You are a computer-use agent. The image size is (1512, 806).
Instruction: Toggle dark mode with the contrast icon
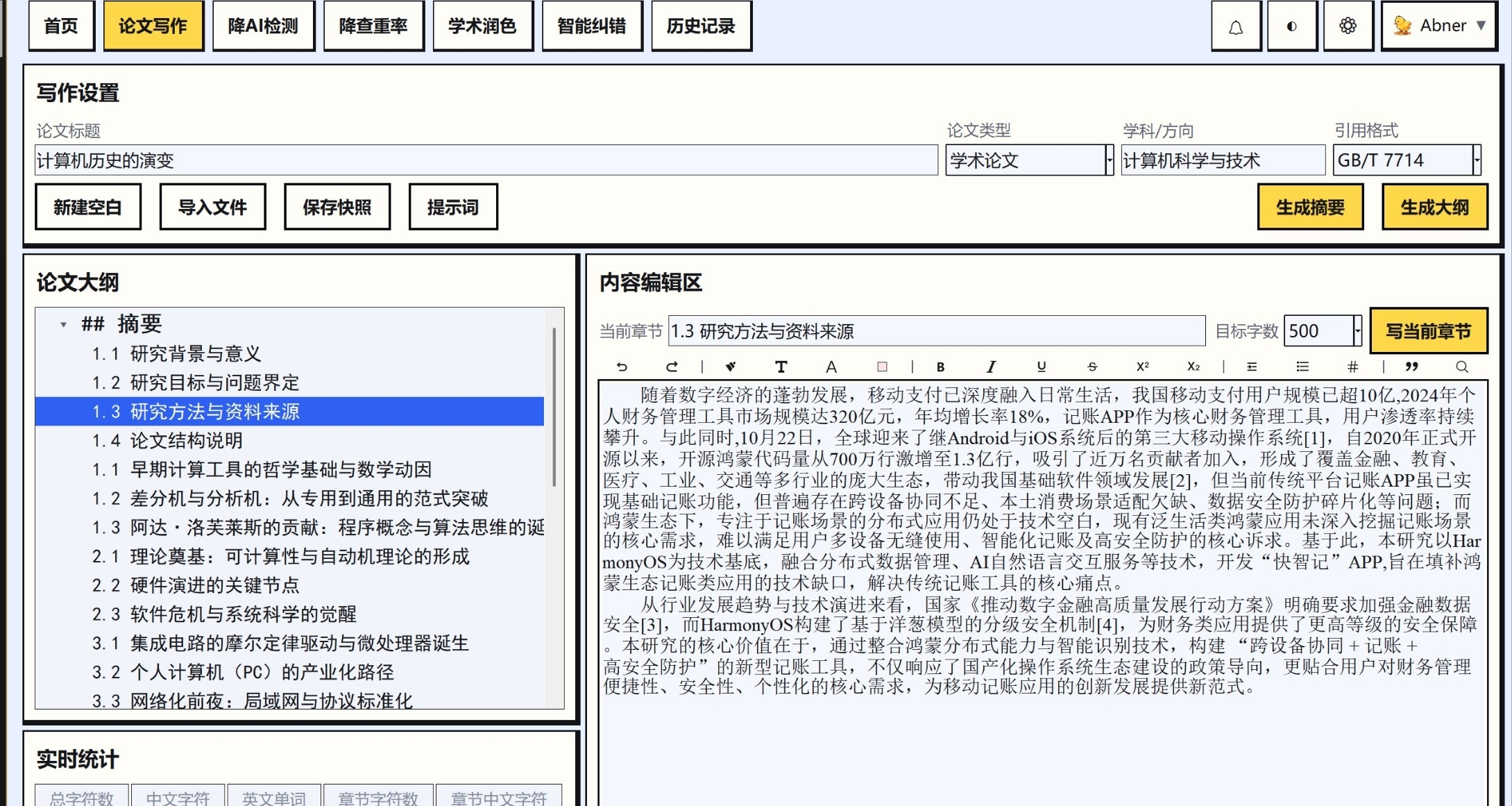(1291, 26)
